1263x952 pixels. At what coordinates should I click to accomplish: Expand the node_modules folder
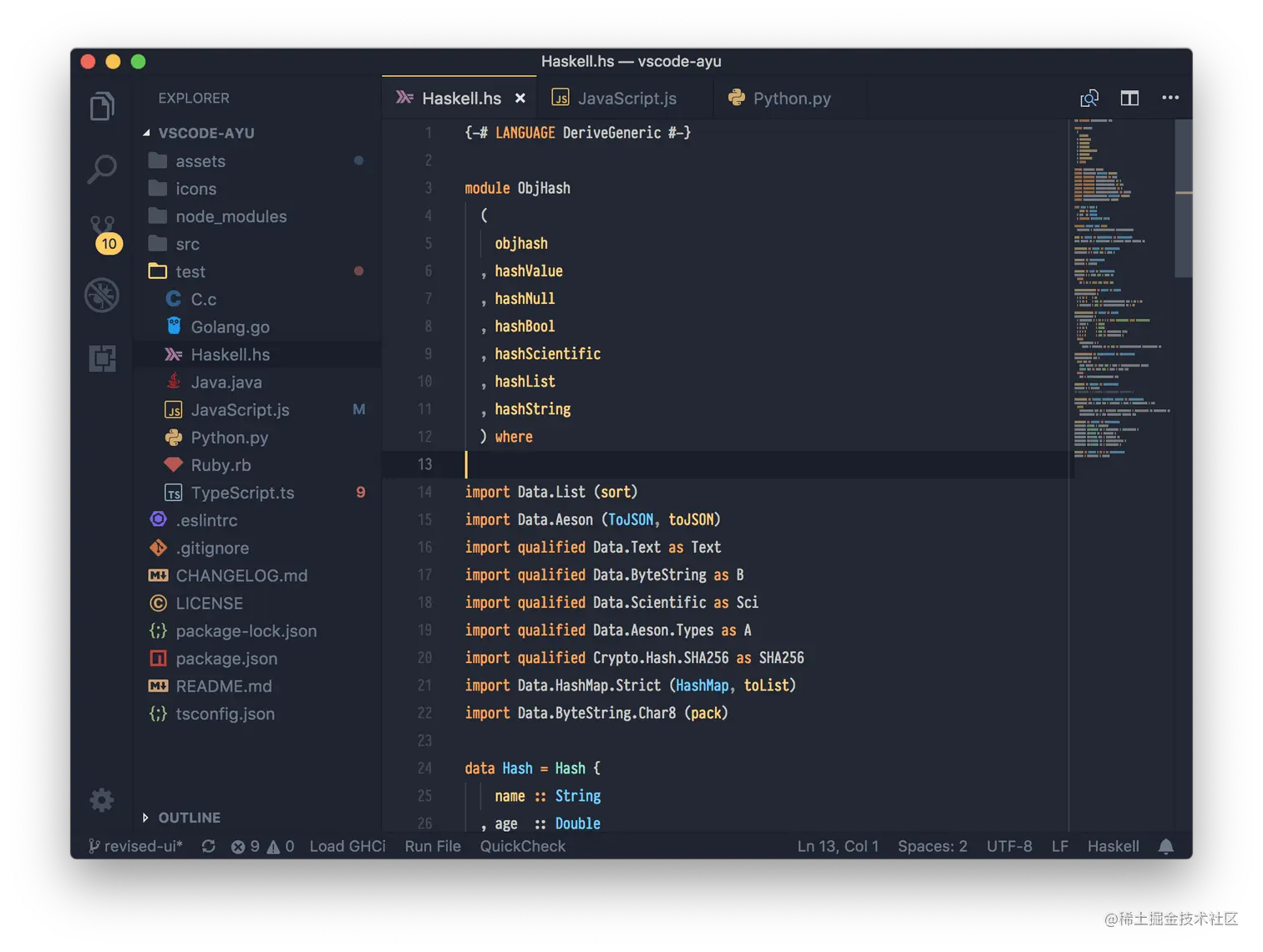257,216
